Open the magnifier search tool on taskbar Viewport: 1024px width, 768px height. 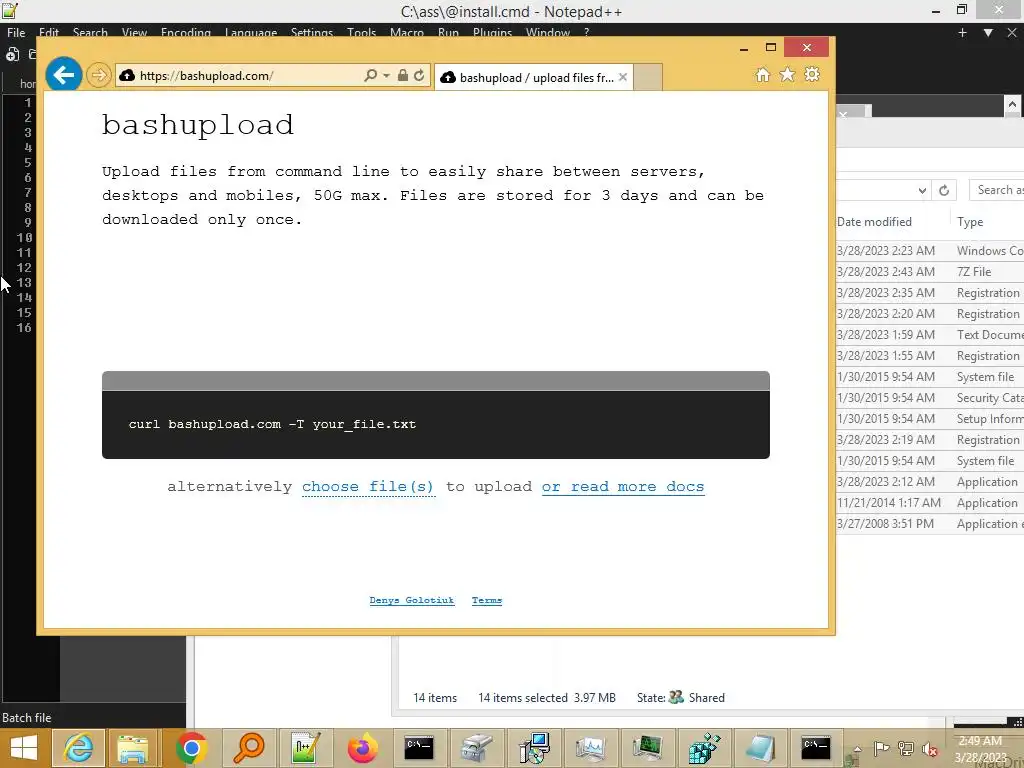click(x=248, y=748)
